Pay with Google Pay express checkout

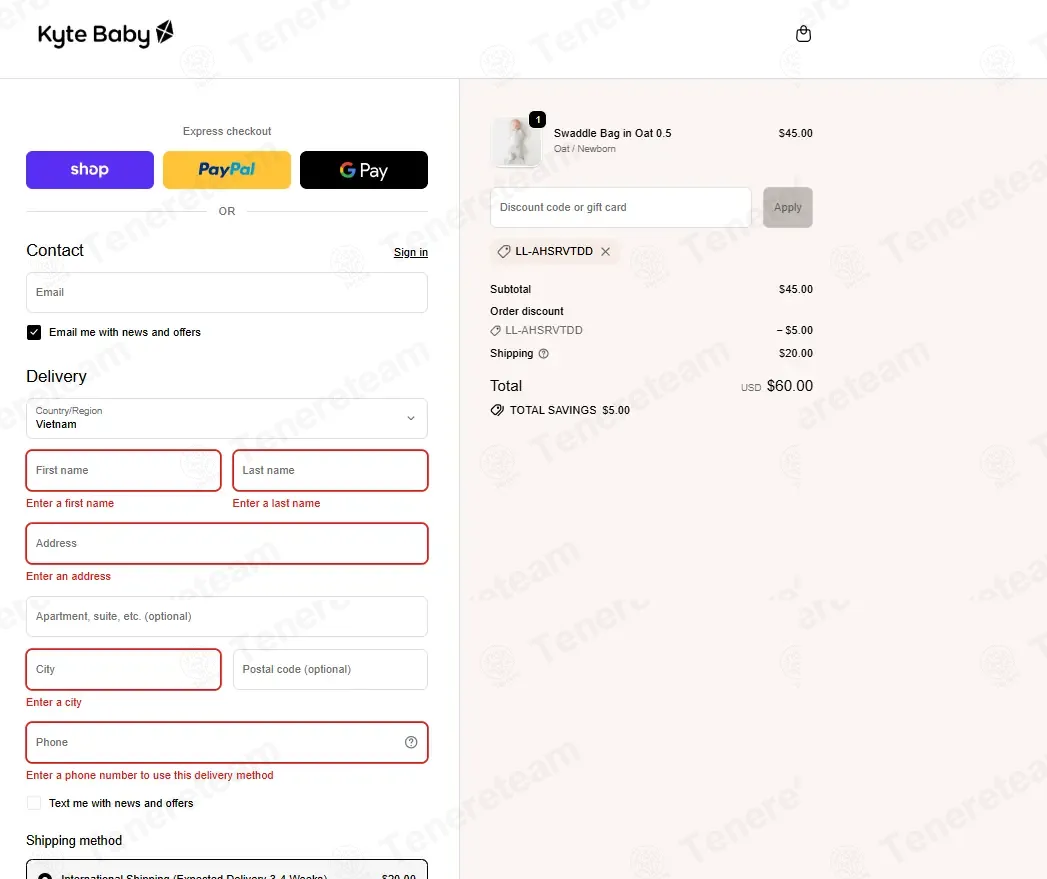click(x=364, y=170)
